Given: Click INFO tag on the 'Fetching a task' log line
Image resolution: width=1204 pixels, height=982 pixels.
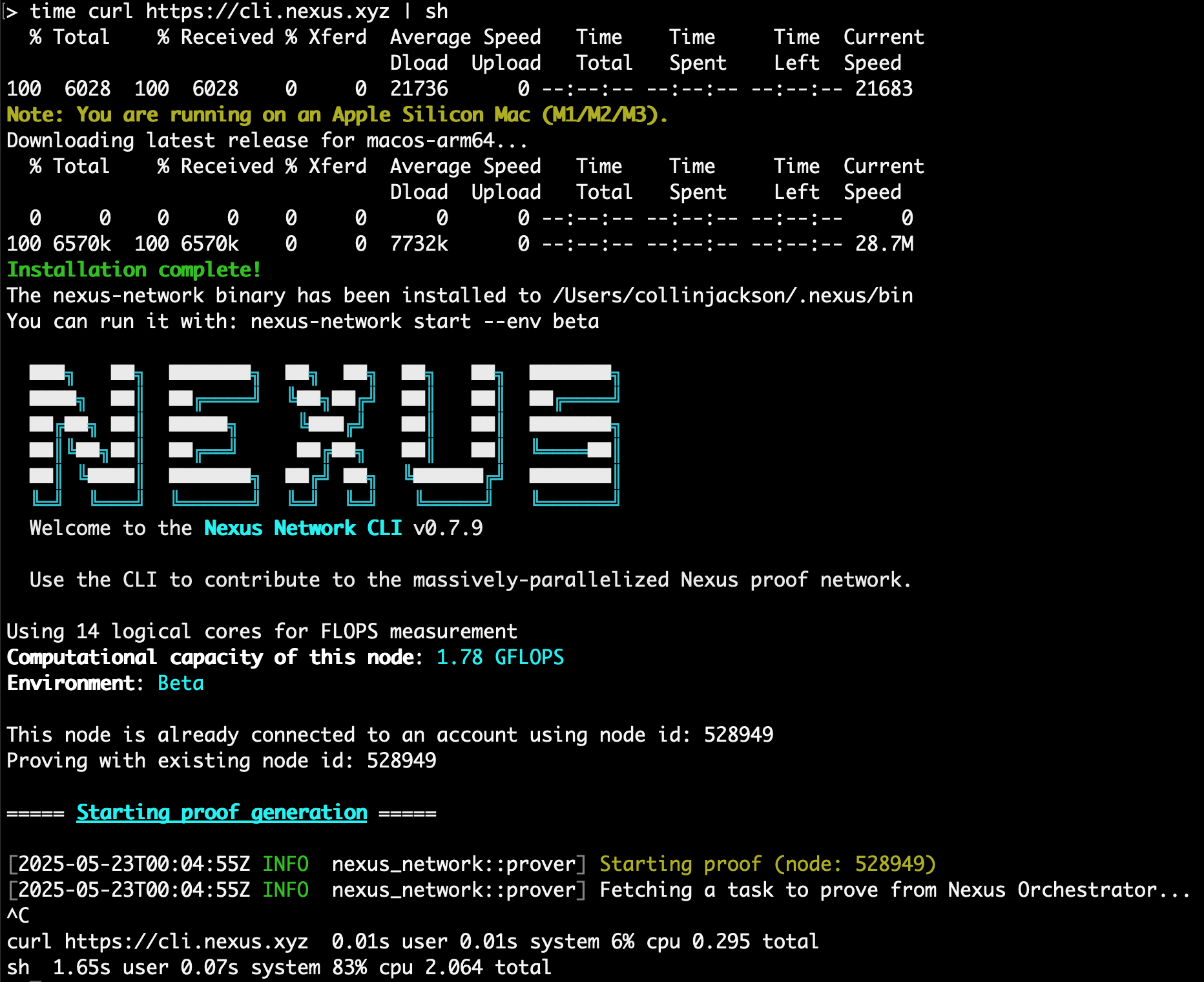Looking at the screenshot, I should click(x=285, y=890).
